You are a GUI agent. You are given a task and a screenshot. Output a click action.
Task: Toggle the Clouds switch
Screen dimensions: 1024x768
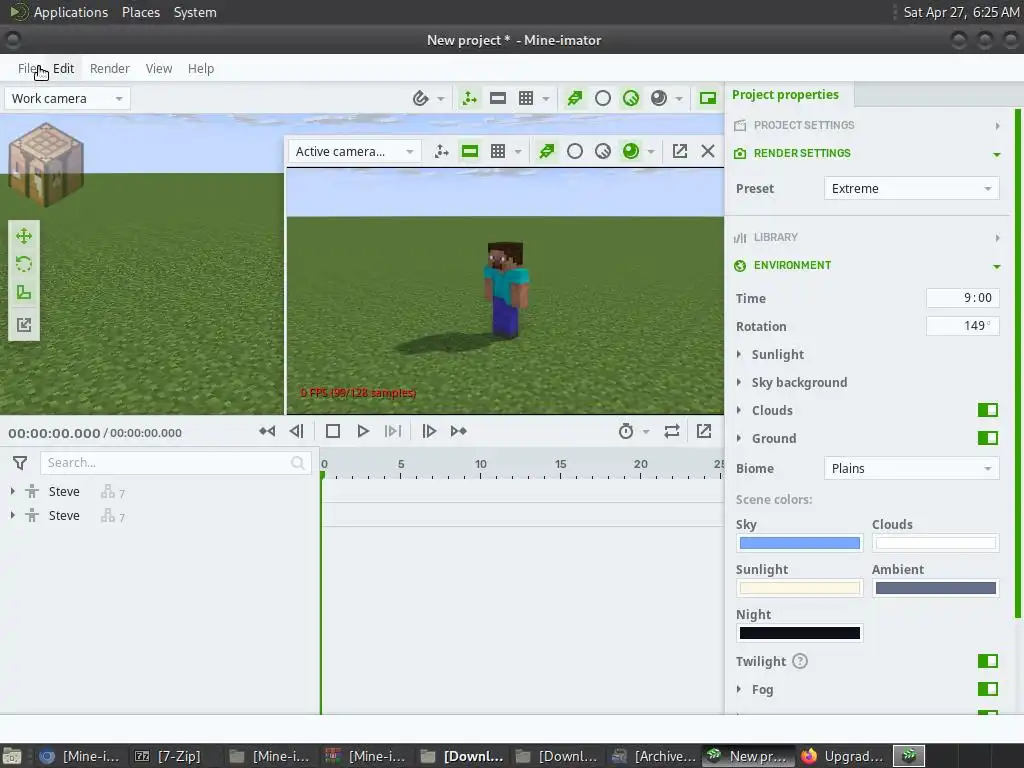click(x=987, y=410)
